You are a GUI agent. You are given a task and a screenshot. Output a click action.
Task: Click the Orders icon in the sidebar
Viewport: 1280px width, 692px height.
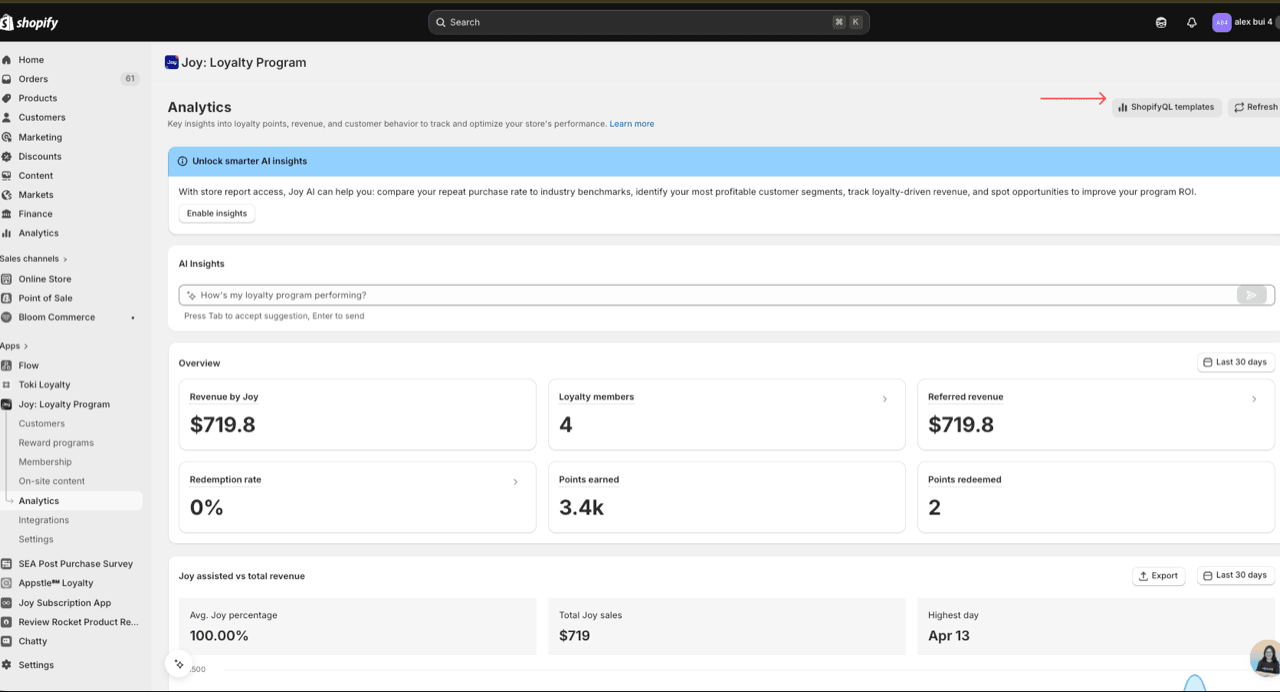7,79
